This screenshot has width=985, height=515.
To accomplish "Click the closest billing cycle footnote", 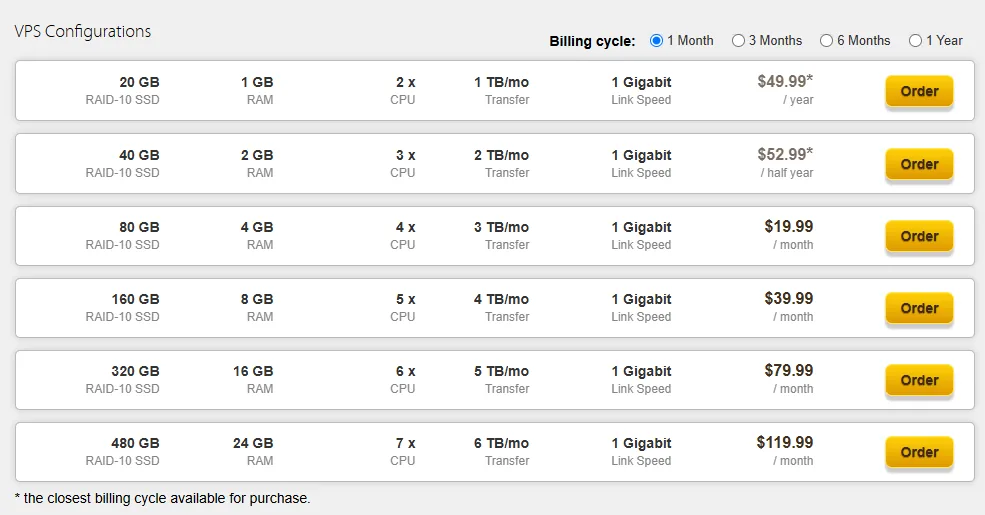I will (x=162, y=499).
